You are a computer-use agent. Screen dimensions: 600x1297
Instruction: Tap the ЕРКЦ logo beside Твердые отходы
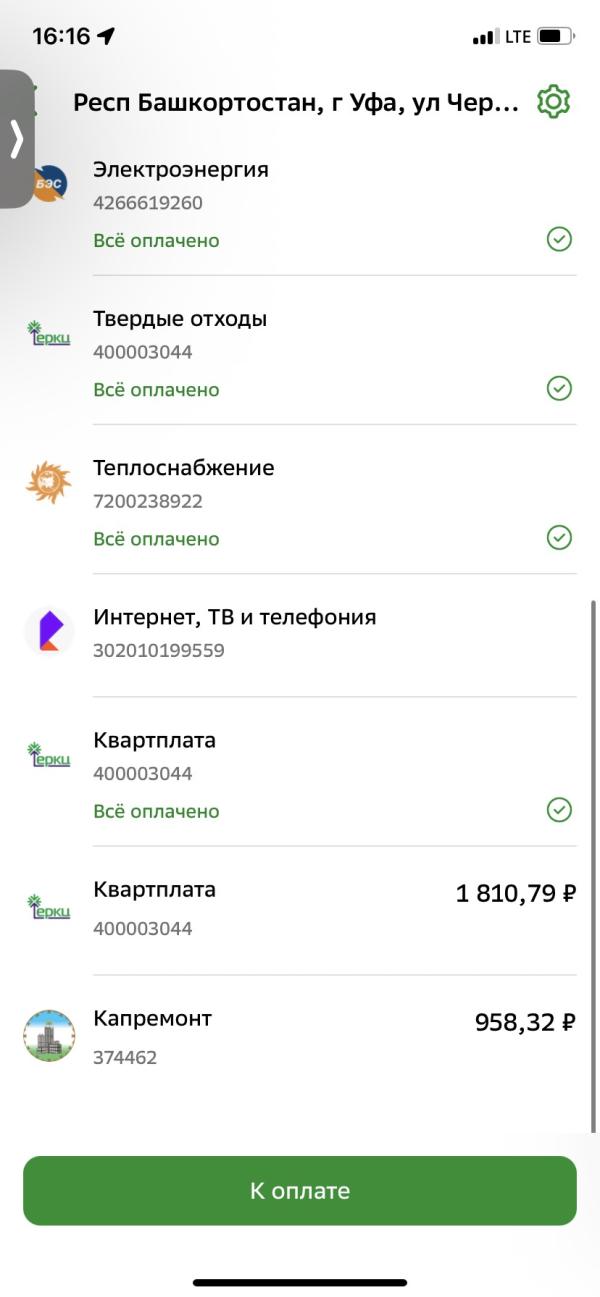[x=49, y=334]
